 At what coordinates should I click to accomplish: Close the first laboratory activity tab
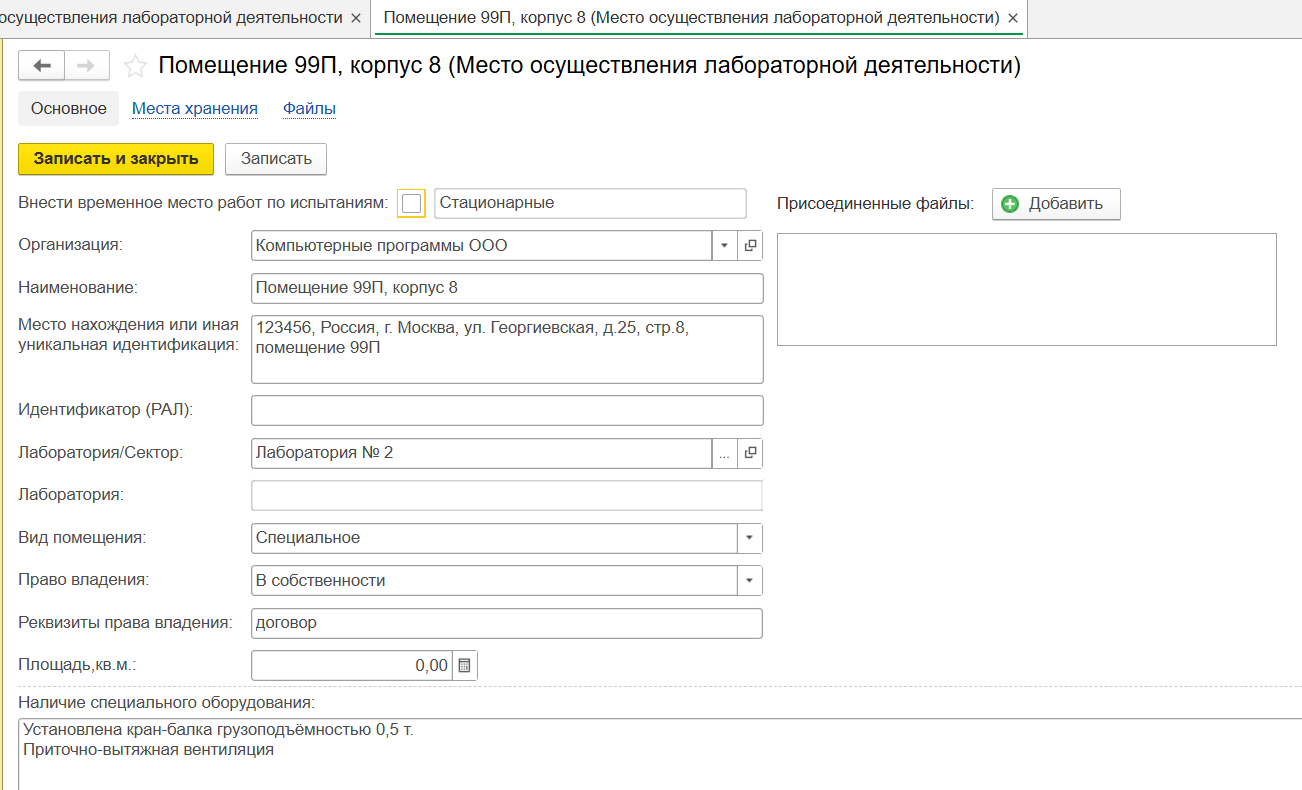[x=356, y=18]
